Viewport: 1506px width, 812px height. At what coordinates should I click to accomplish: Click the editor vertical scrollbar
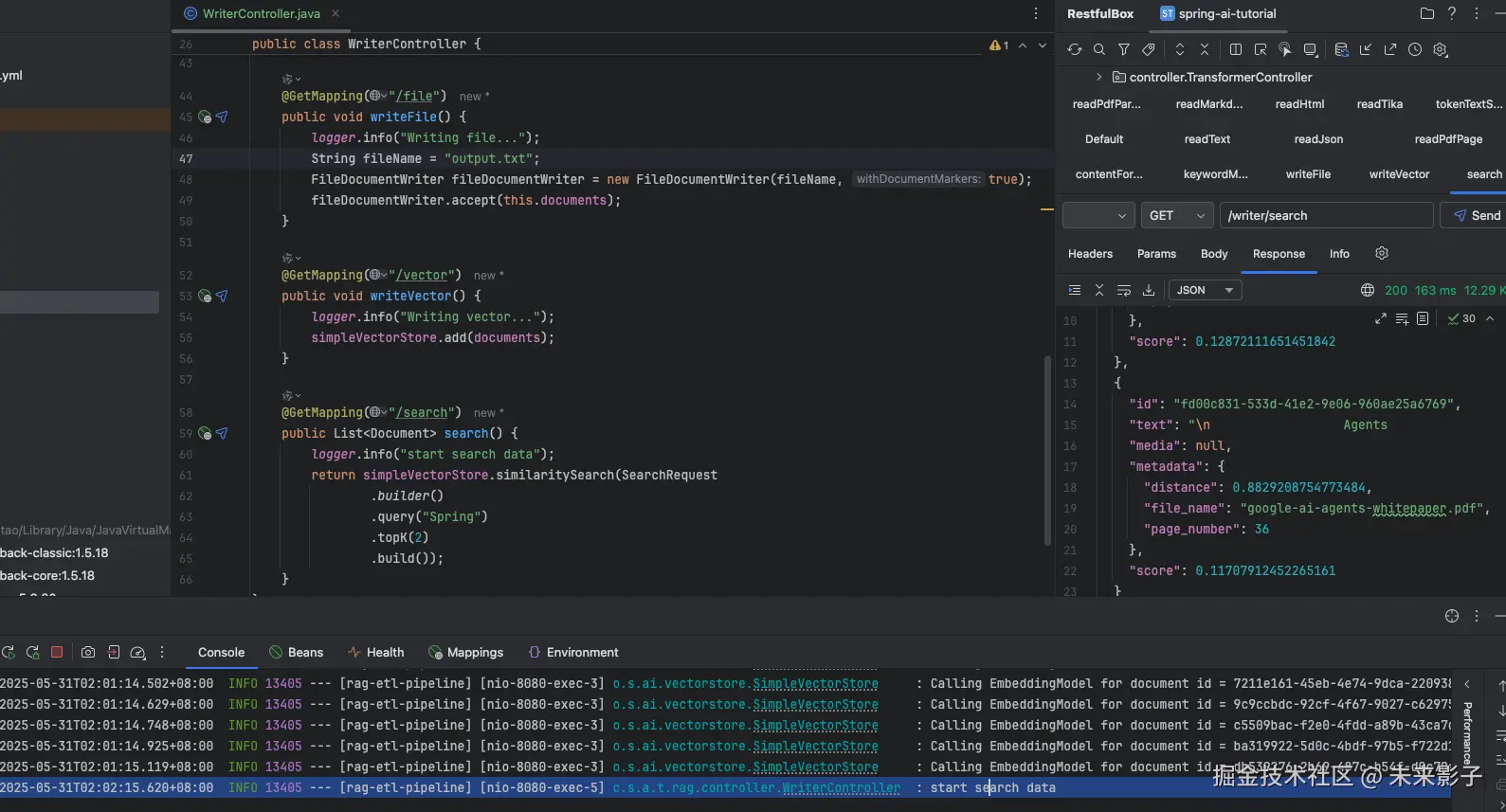[x=1047, y=450]
